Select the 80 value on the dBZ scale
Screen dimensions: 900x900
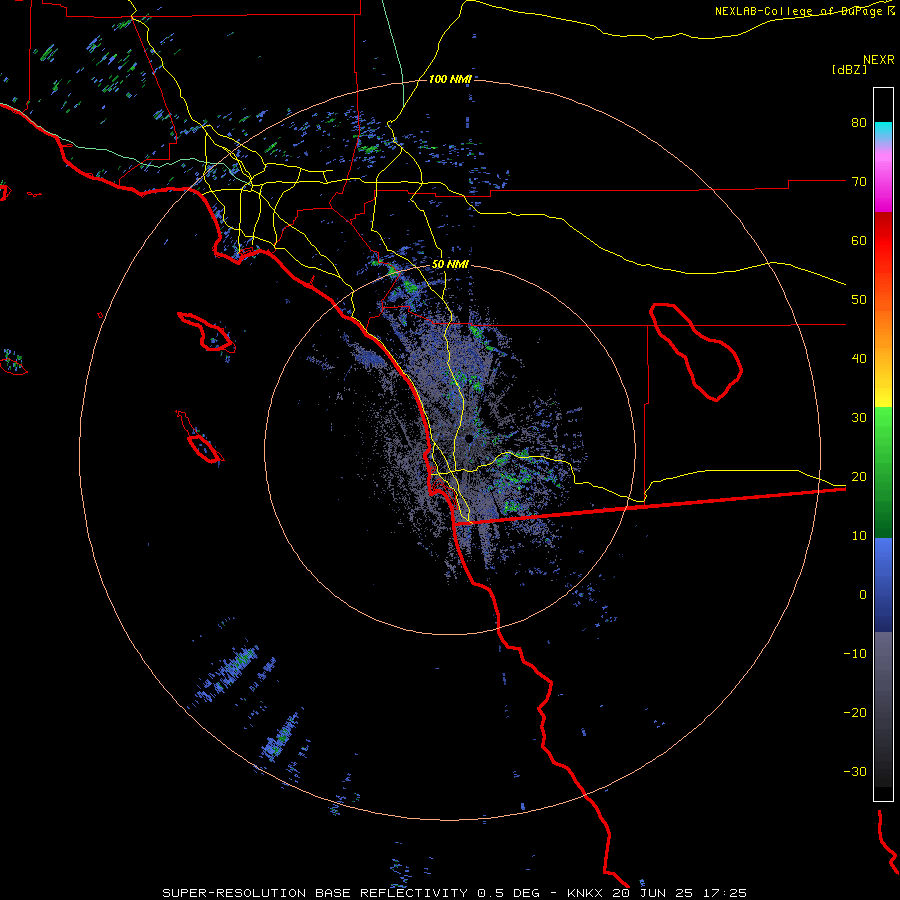click(x=859, y=123)
